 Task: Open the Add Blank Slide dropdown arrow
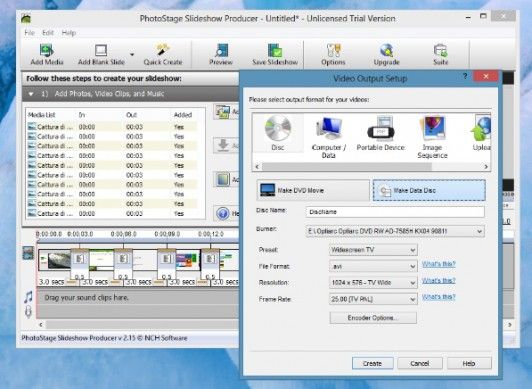[x=132, y=54]
